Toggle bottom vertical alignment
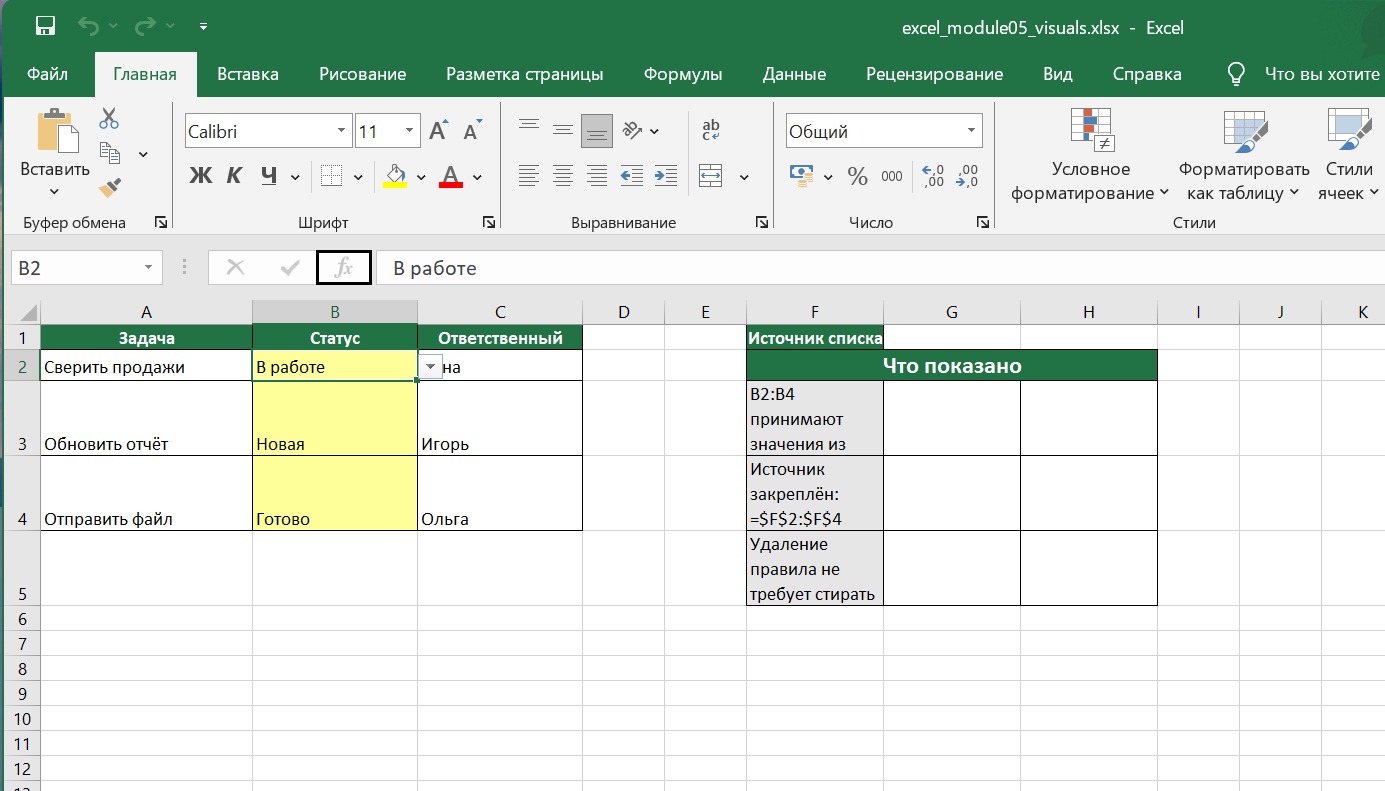1385x791 pixels. [x=597, y=130]
